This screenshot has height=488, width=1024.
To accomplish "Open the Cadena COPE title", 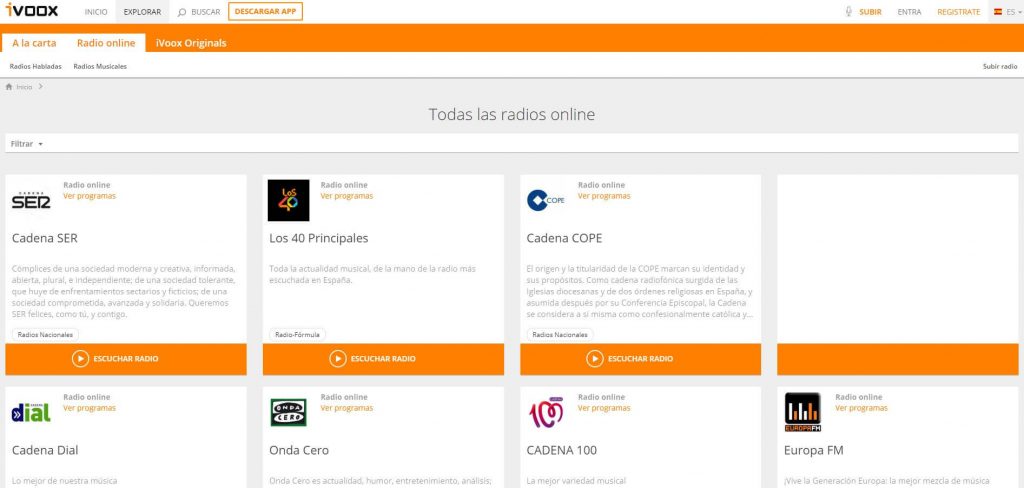I will (x=564, y=238).
